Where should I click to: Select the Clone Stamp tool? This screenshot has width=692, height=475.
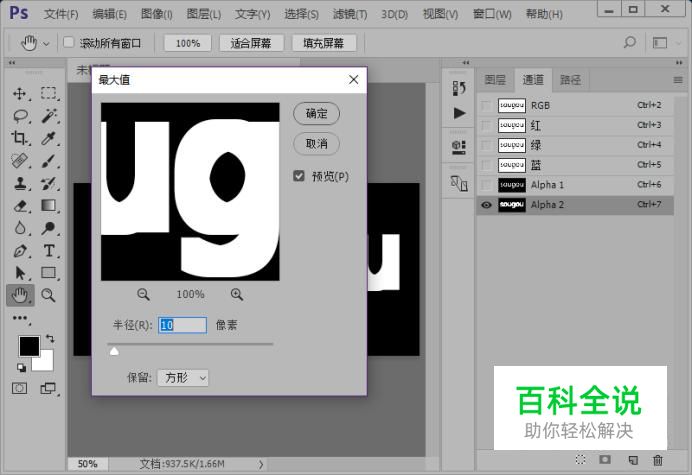click(20, 183)
